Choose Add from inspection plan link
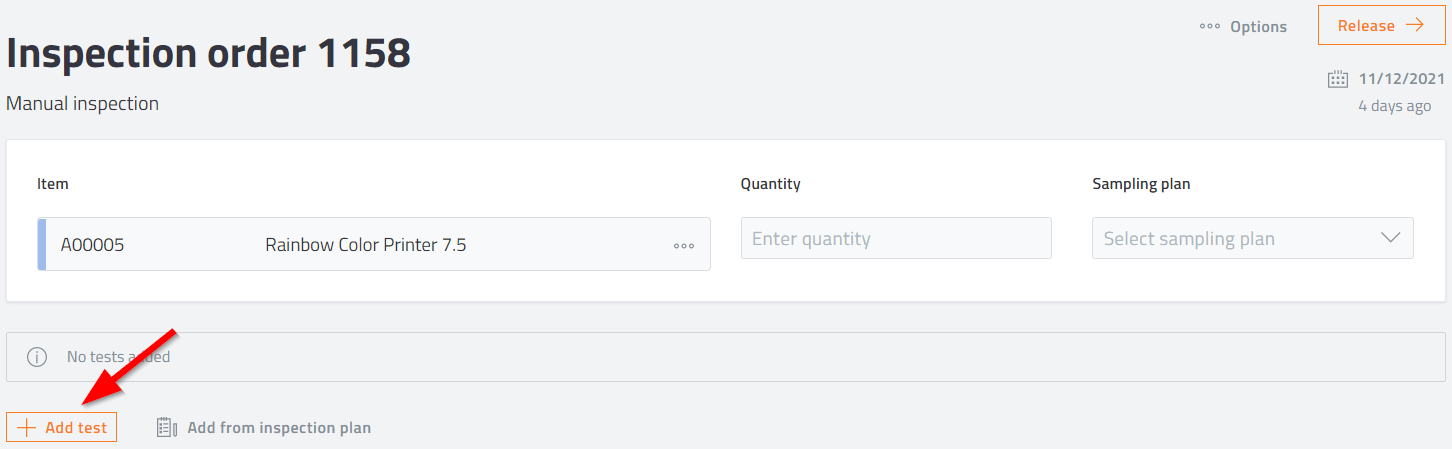Viewport: 1452px width, 449px height. pyautogui.click(x=279, y=428)
